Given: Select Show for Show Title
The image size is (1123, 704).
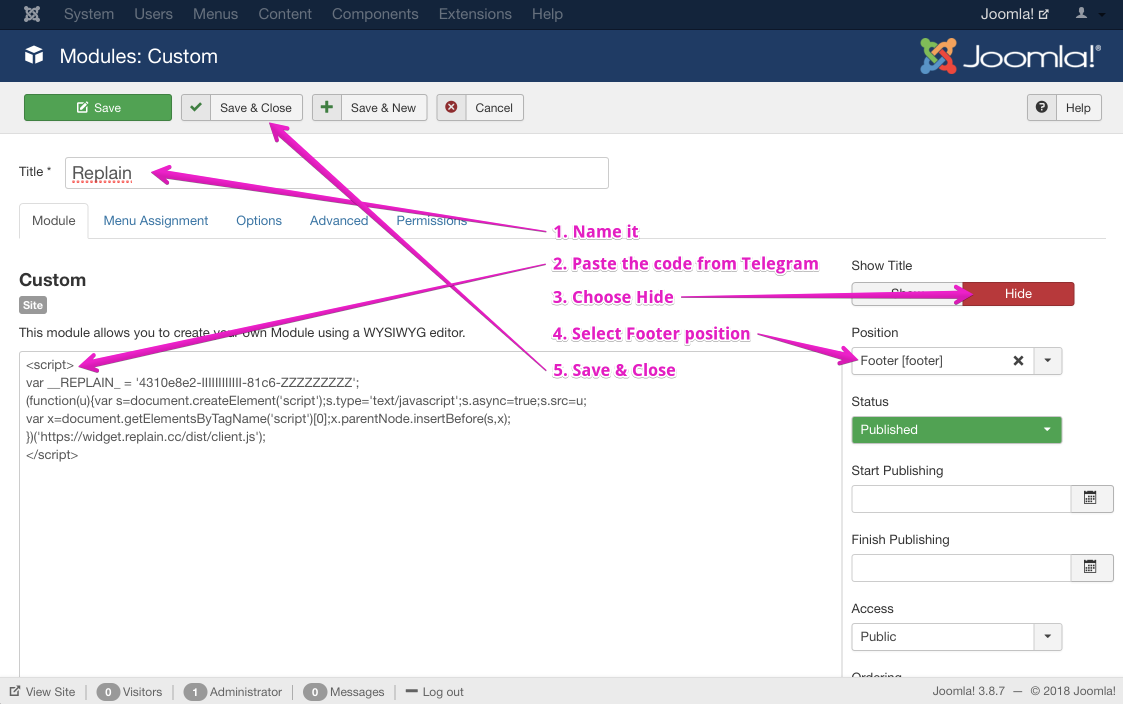Looking at the screenshot, I should pos(907,294).
